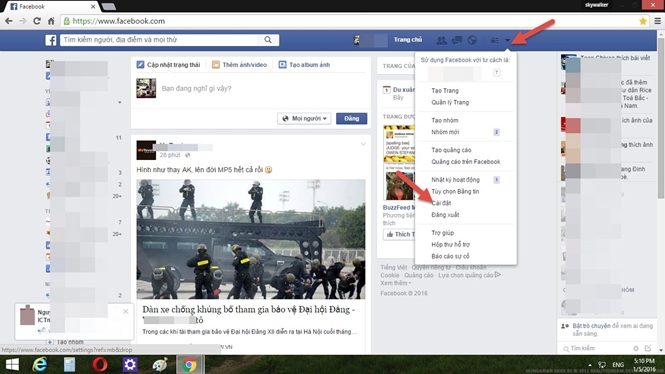Click Facebook logo in the blue bar
665x374 pixels.
click(x=51, y=40)
